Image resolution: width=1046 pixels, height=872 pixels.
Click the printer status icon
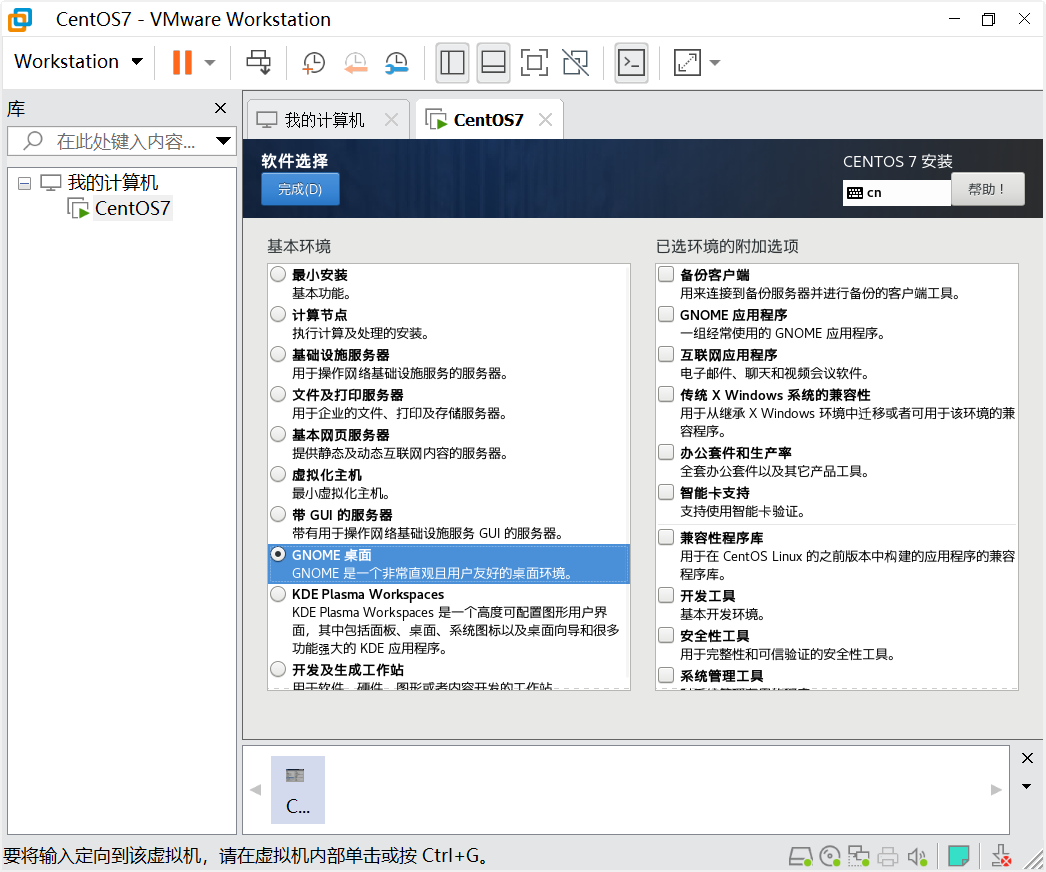coord(888,856)
